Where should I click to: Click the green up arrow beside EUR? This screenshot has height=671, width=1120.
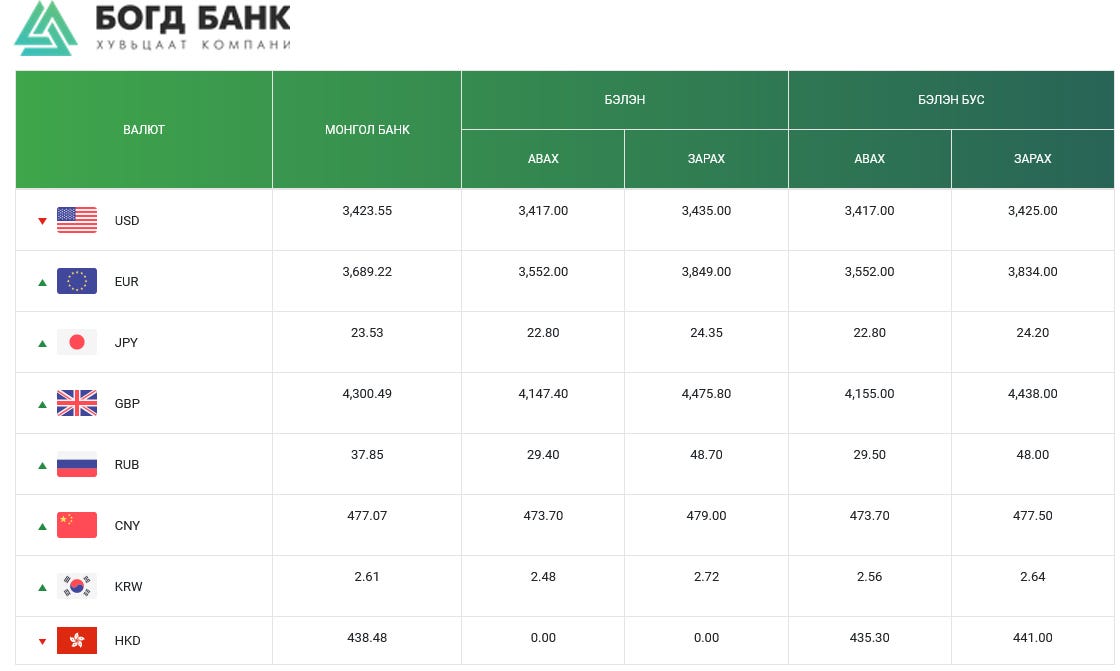42,282
